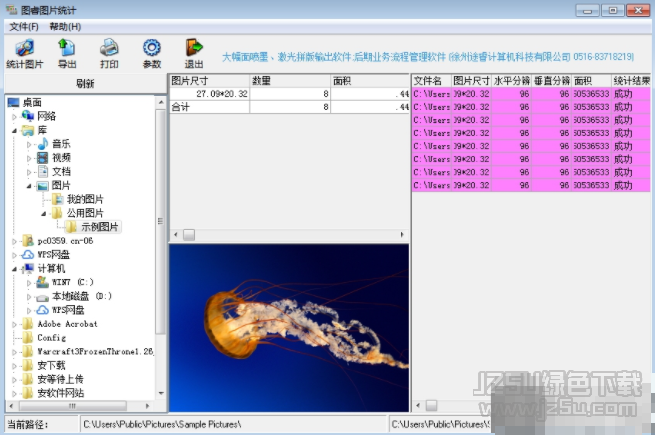Open the 文件(F) menu
Screen dimensions: 655x435
pyautogui.click(x=24, y=27)
